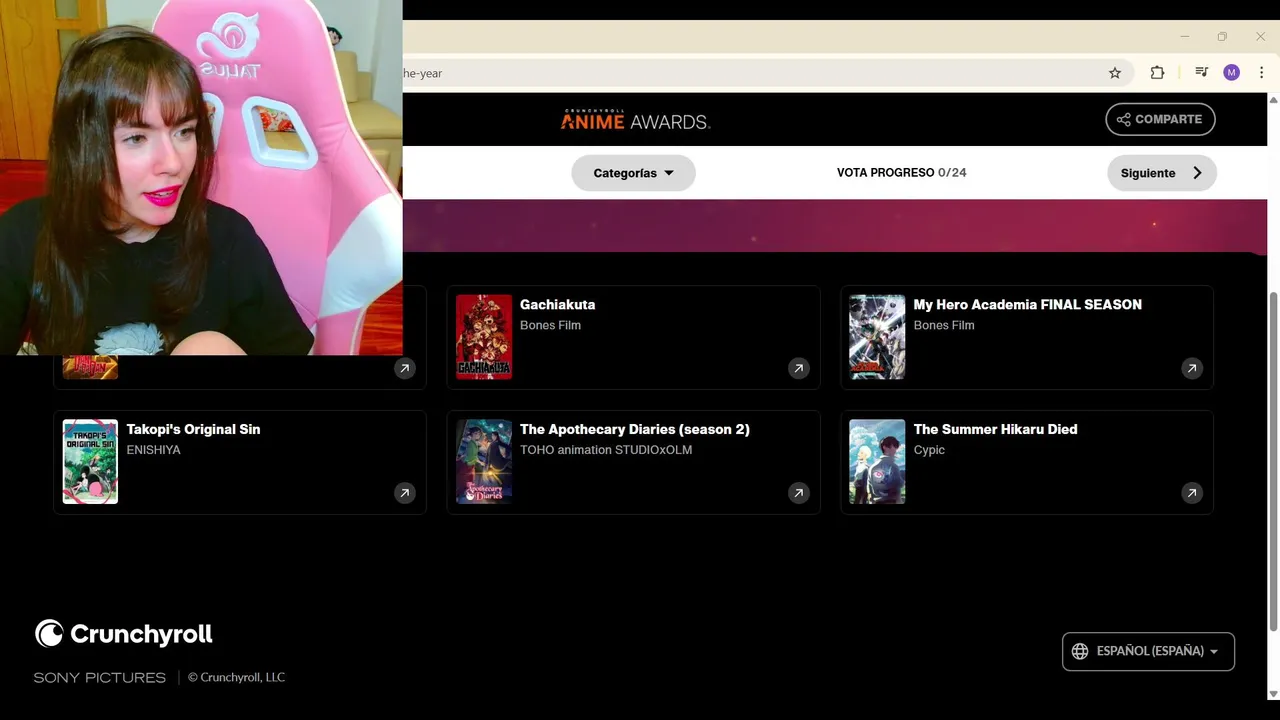Open the Chrome three-dot menu
1280x720 pixels.
[1261, 73]
